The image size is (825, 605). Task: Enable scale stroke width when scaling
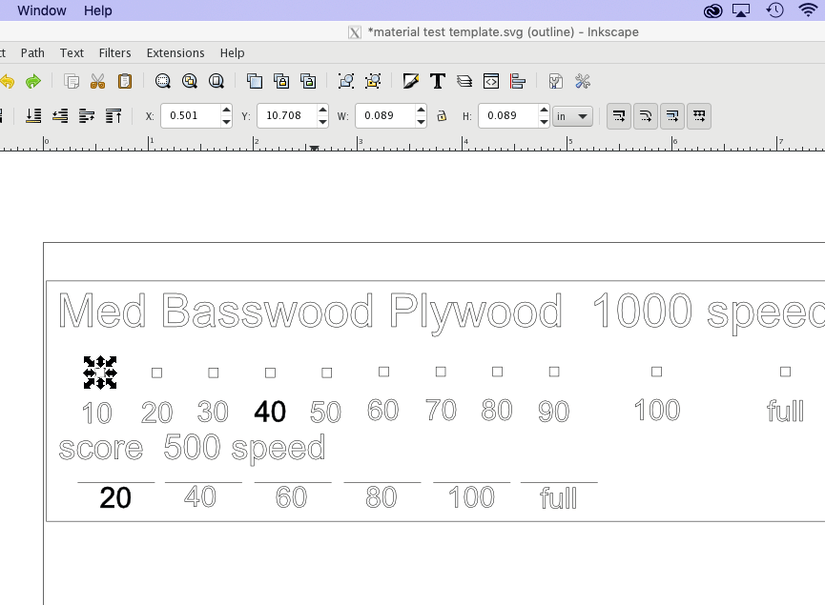pos(619,116)
